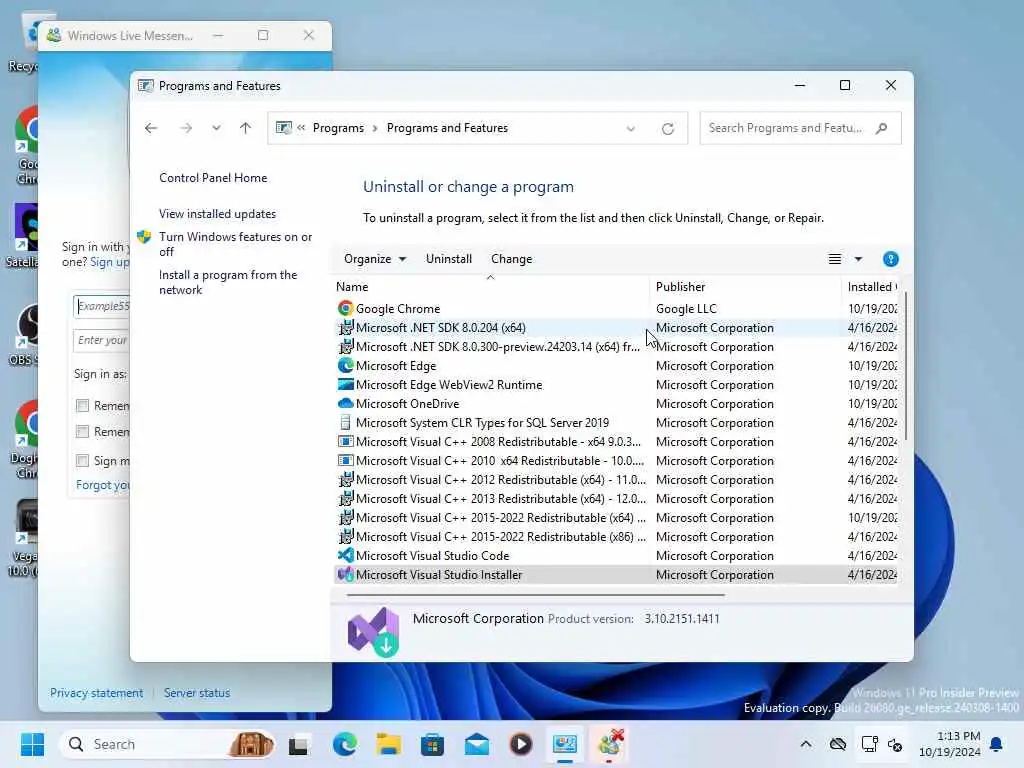Open the Windows Start menu
This screenshot has height=768, width=1024.
(x=32, y=744)
